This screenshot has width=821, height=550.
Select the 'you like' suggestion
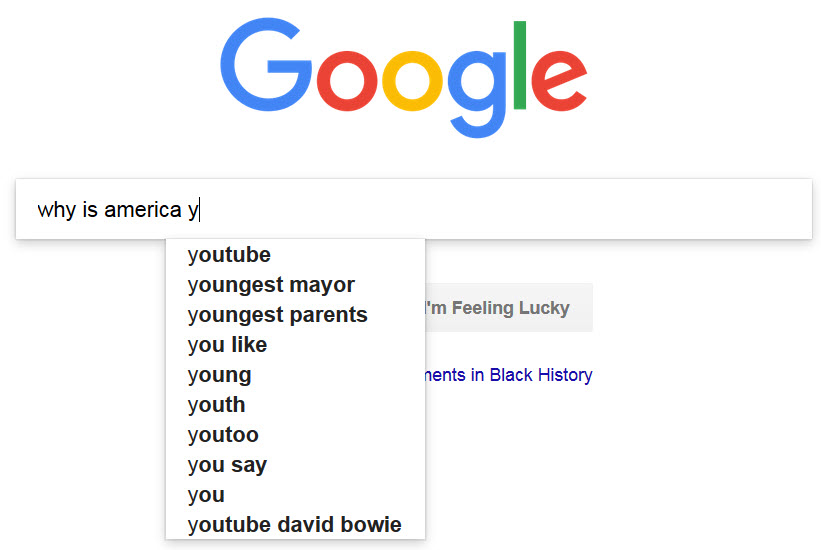tap(295, 345)
